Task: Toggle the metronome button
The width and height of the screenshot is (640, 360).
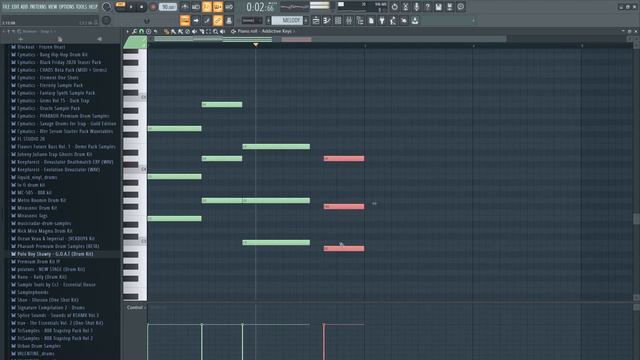Action: coord(185,7)
